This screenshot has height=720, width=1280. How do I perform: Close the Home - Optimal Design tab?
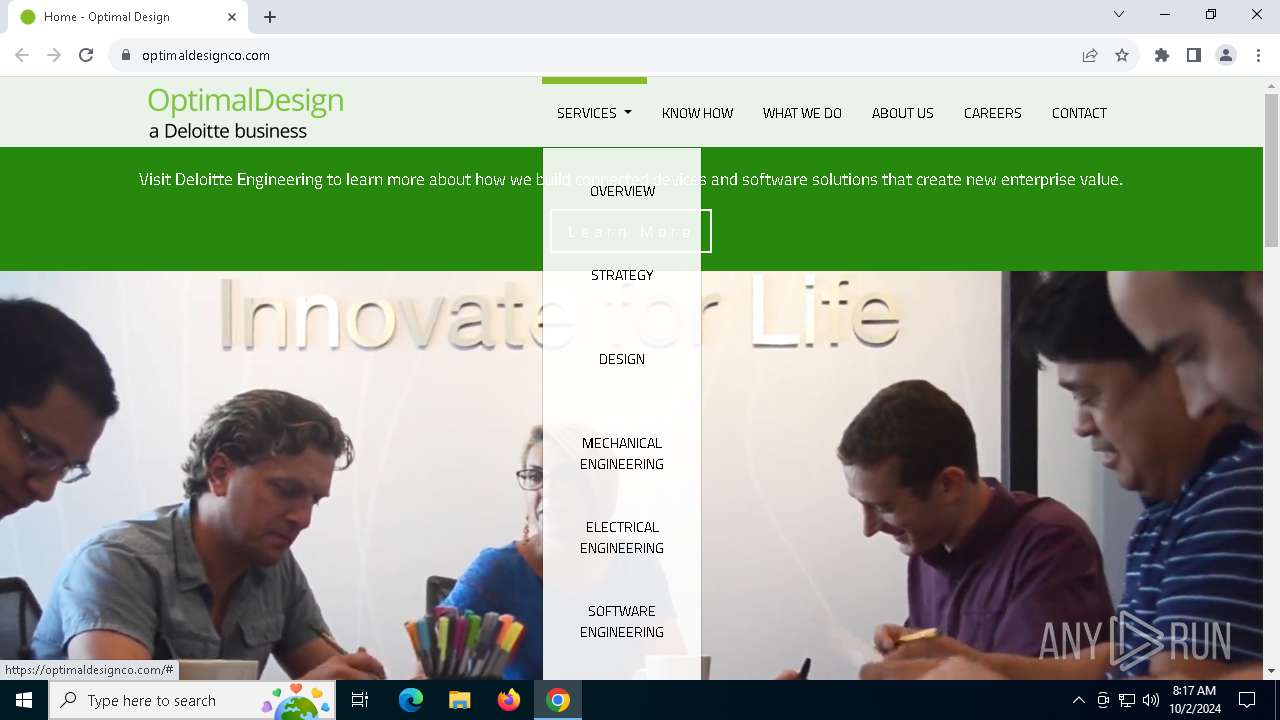point(232,17)
